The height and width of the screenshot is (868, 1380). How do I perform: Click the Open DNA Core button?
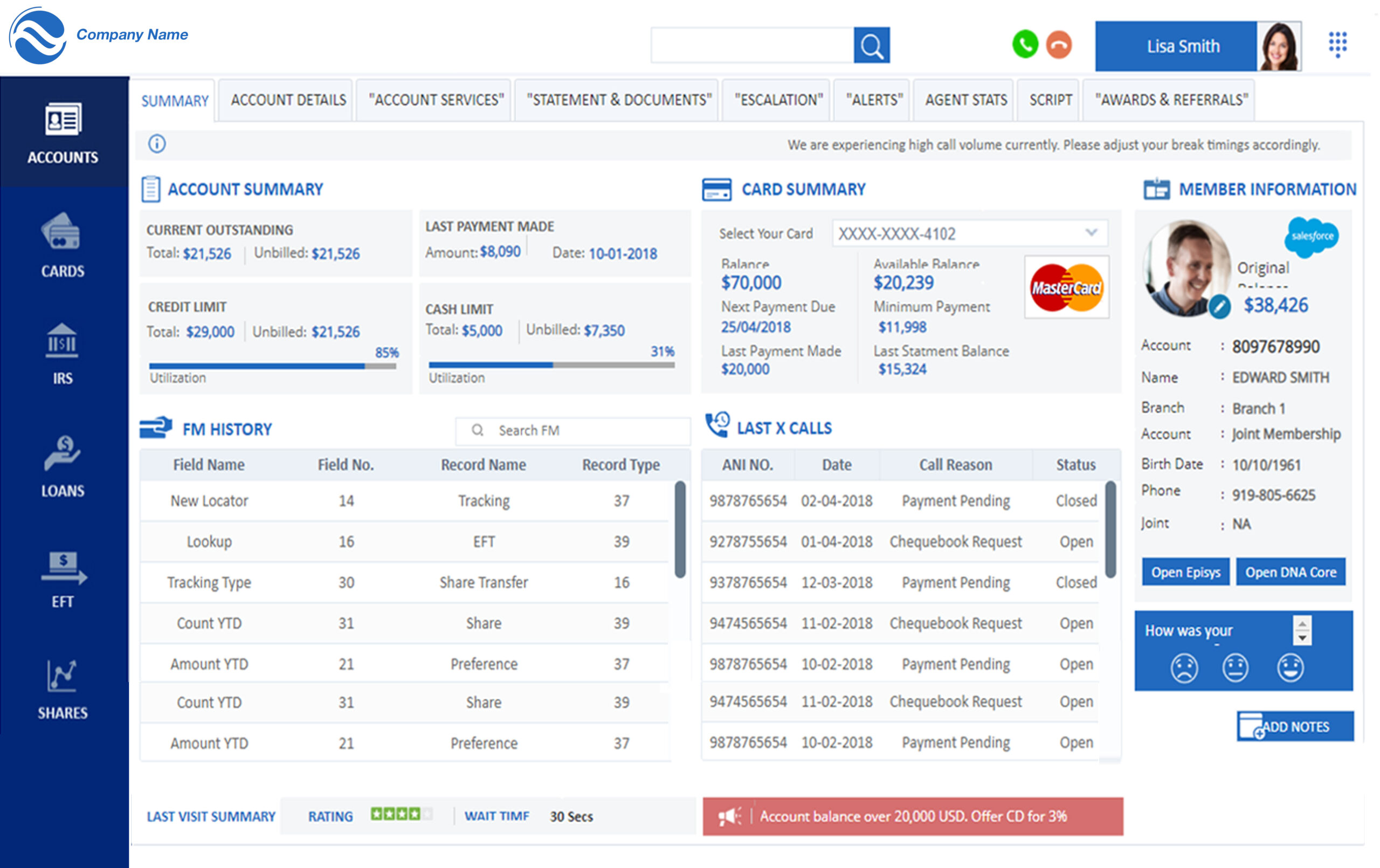1291,571
